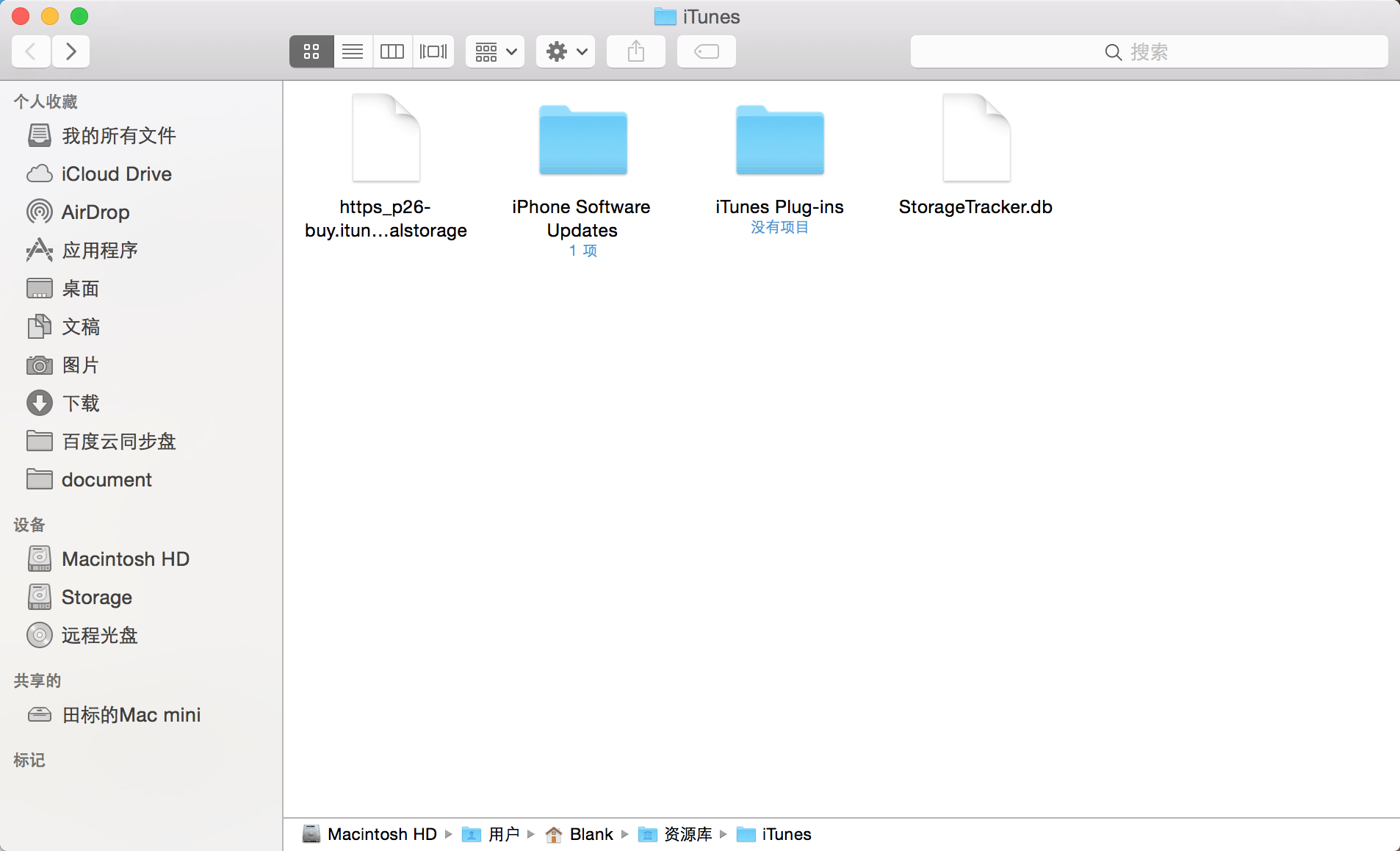
Task: Open the arrange items dropdown
Action: tap(495, 51)
